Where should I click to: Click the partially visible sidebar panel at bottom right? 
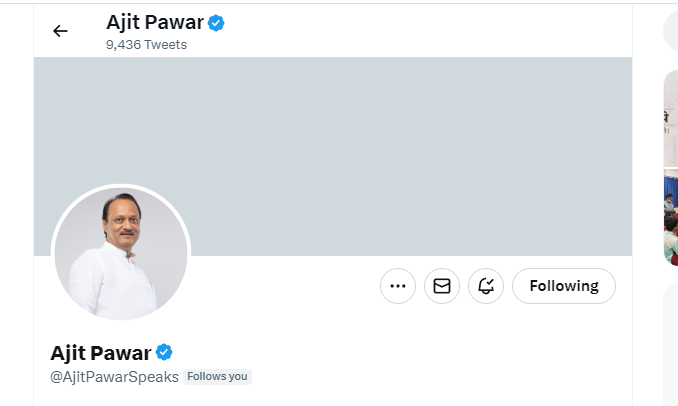671,345
